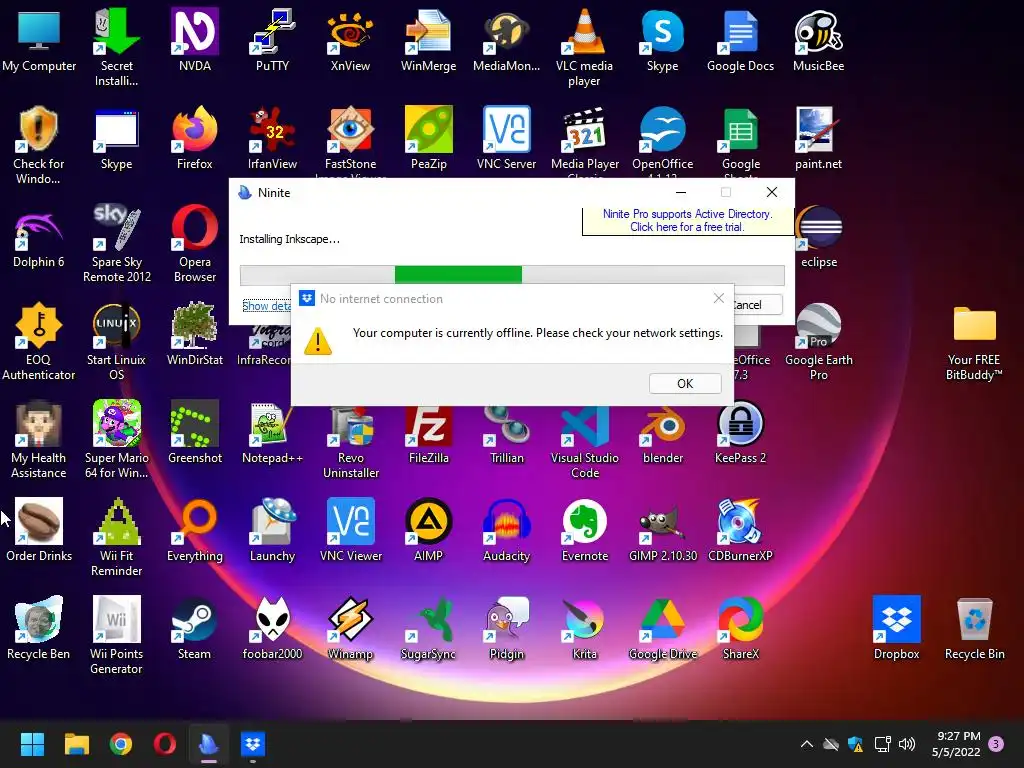
Task: Open the Windows Start menu
Action: 32,744
